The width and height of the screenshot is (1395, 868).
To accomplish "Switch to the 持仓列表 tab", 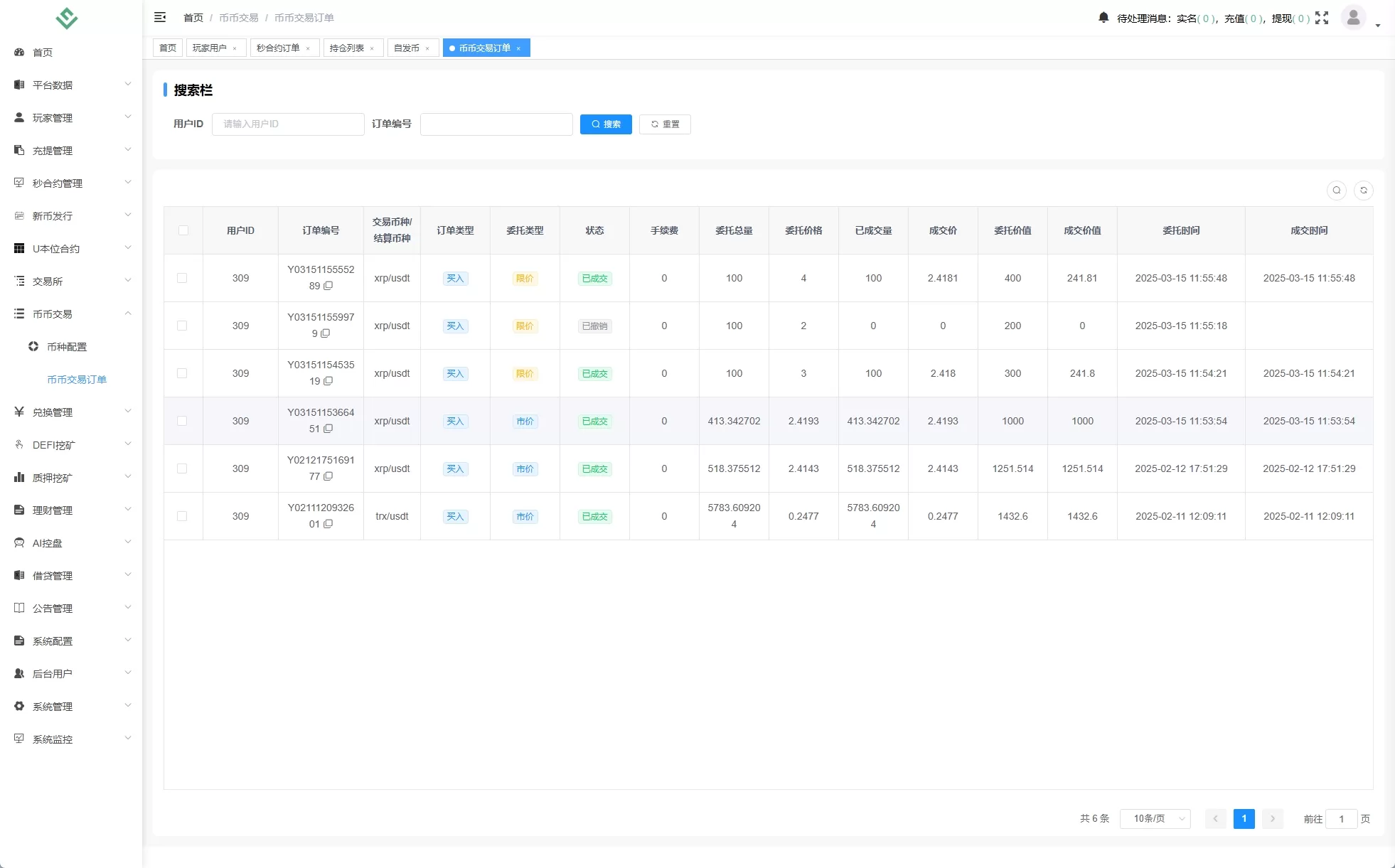I will [x=347, y=48].
